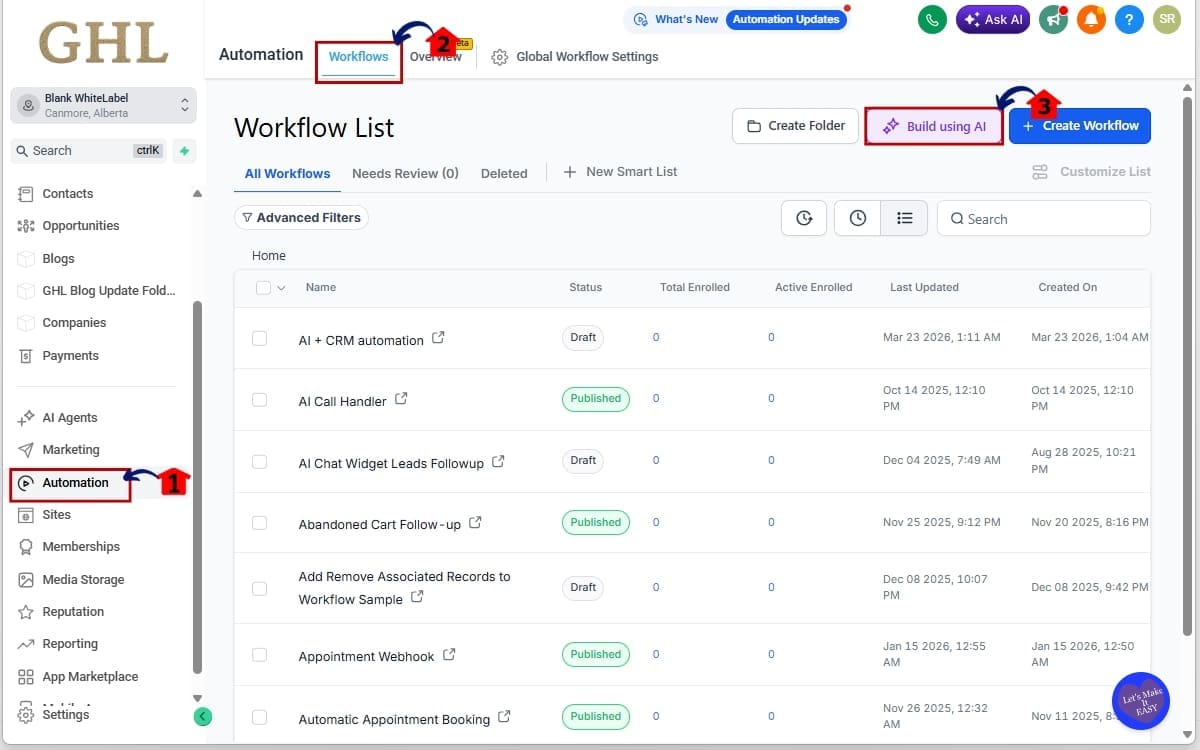
Task: Select the clock history view icon
Action: pos(857,217)
